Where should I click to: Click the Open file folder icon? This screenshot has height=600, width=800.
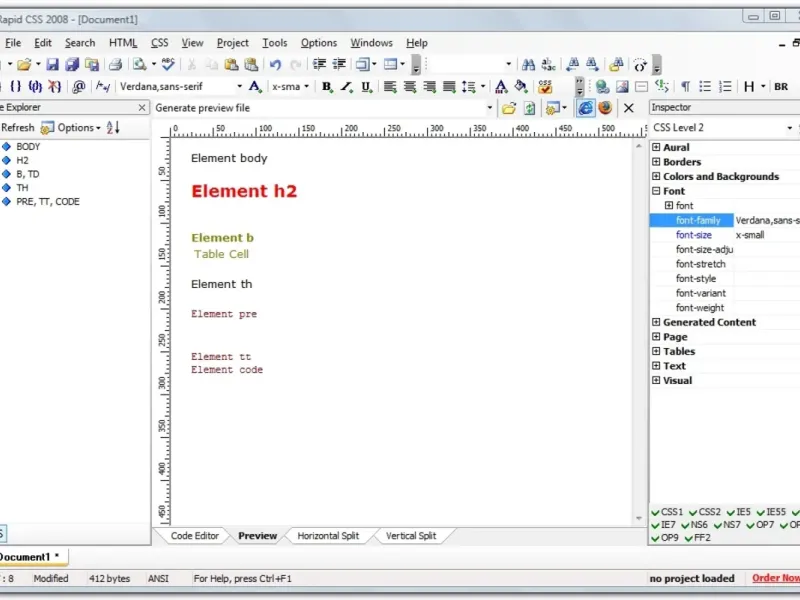(x=23, y=65)
